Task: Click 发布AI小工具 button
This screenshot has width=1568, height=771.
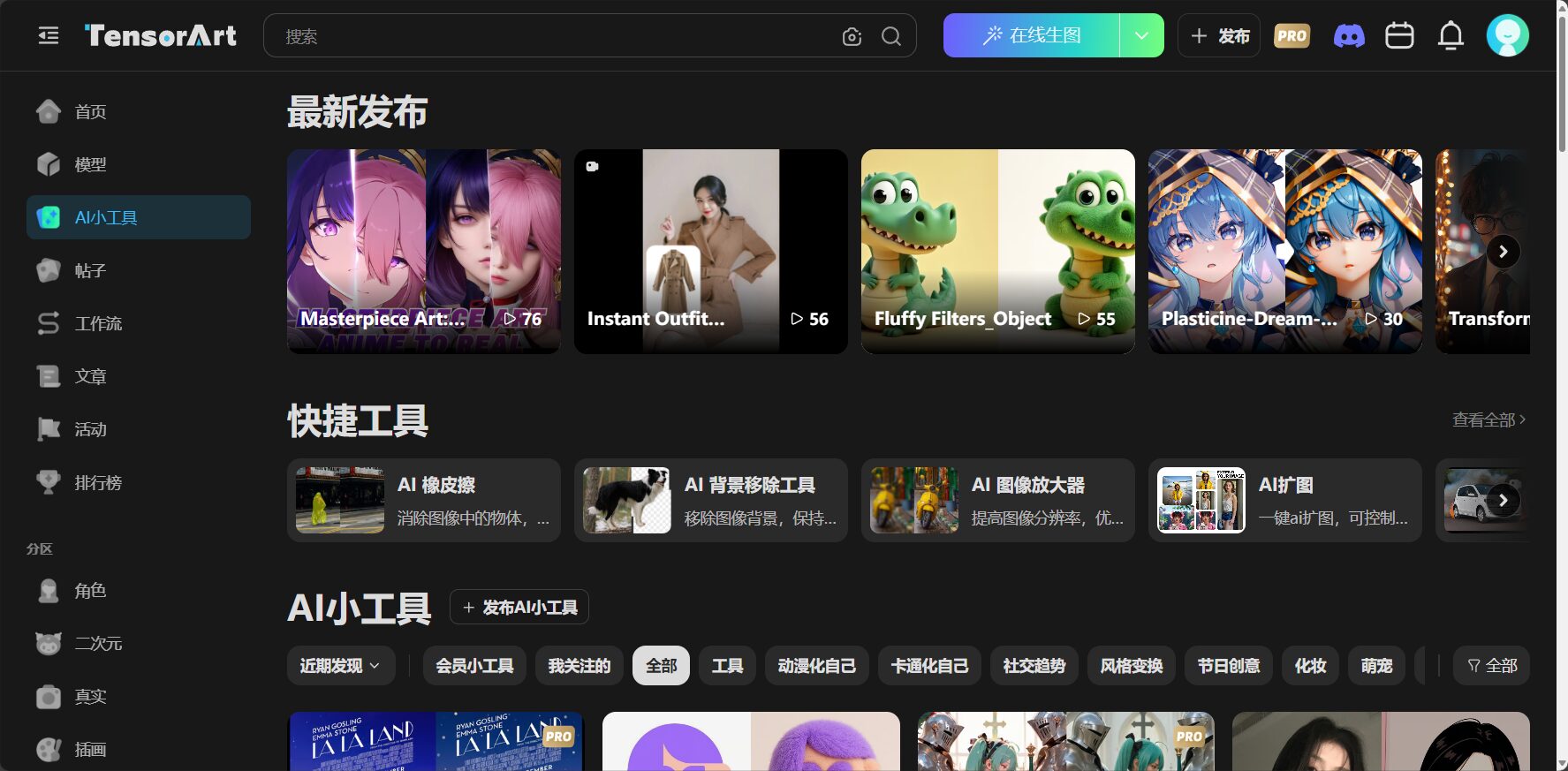Action: (519, 608)
